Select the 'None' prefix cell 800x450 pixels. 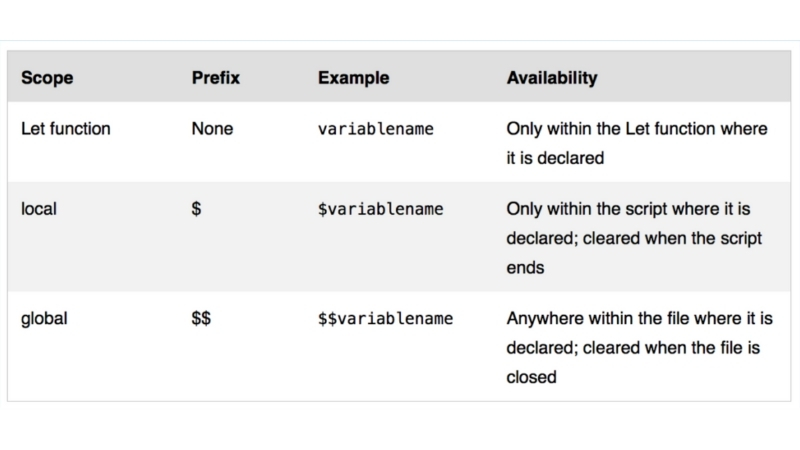point(212,129)
